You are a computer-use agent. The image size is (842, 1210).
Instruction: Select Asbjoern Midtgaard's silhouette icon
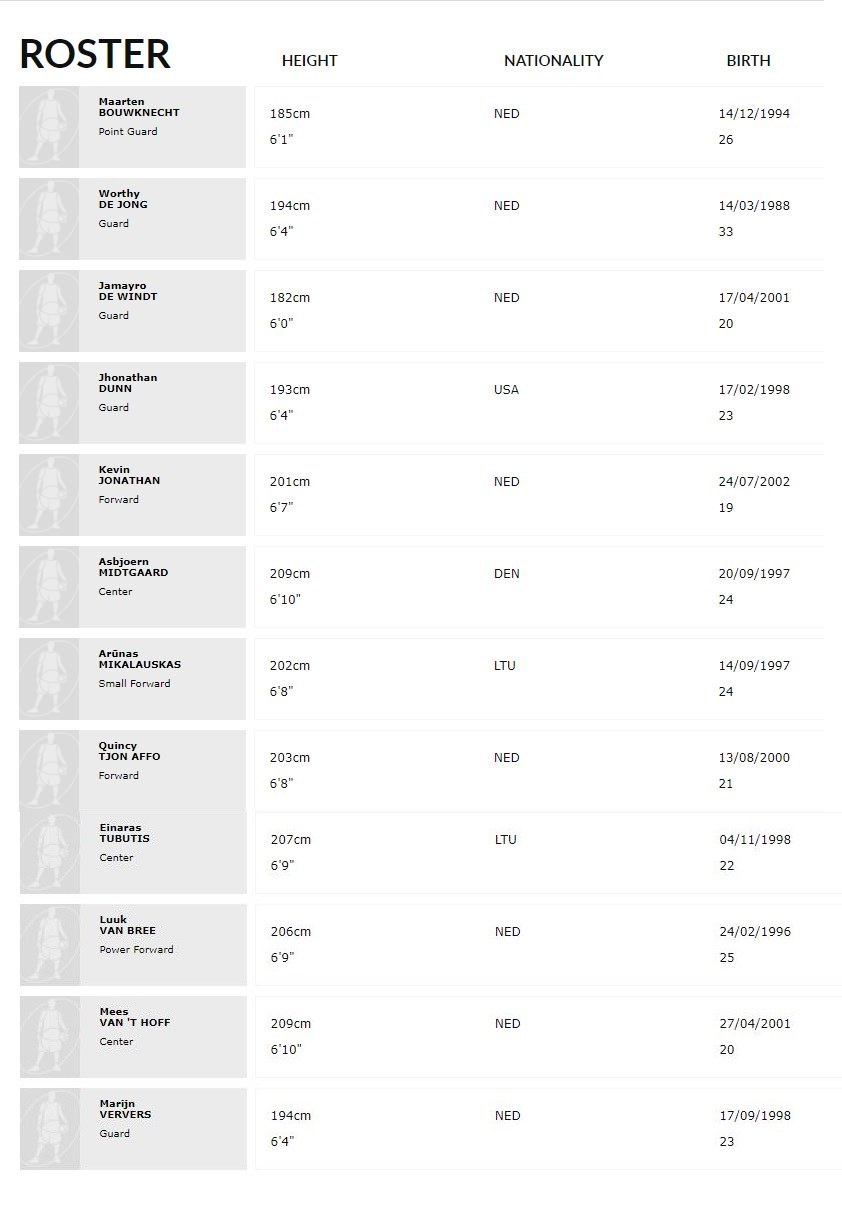pos(49,587)
